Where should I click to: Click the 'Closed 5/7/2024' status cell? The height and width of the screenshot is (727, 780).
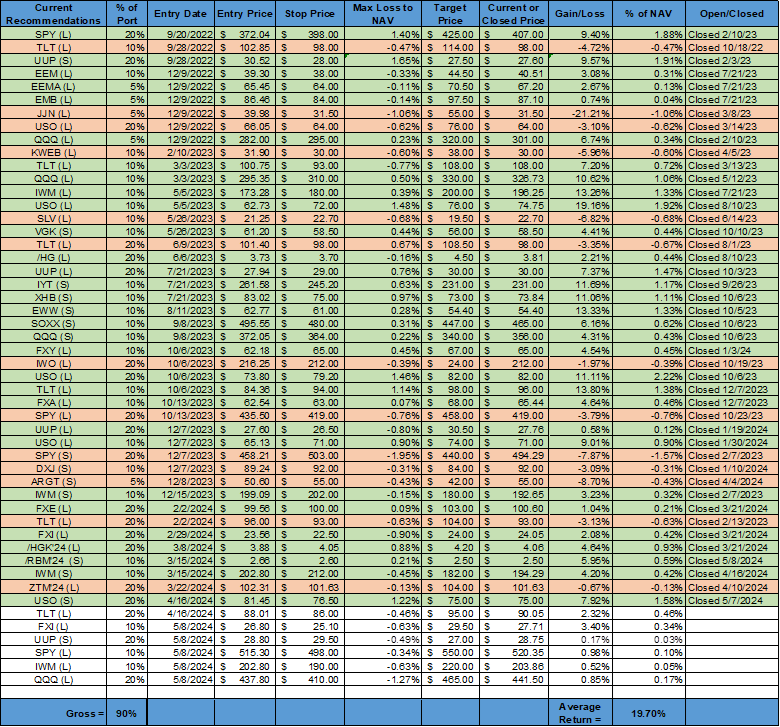point(732,601)
